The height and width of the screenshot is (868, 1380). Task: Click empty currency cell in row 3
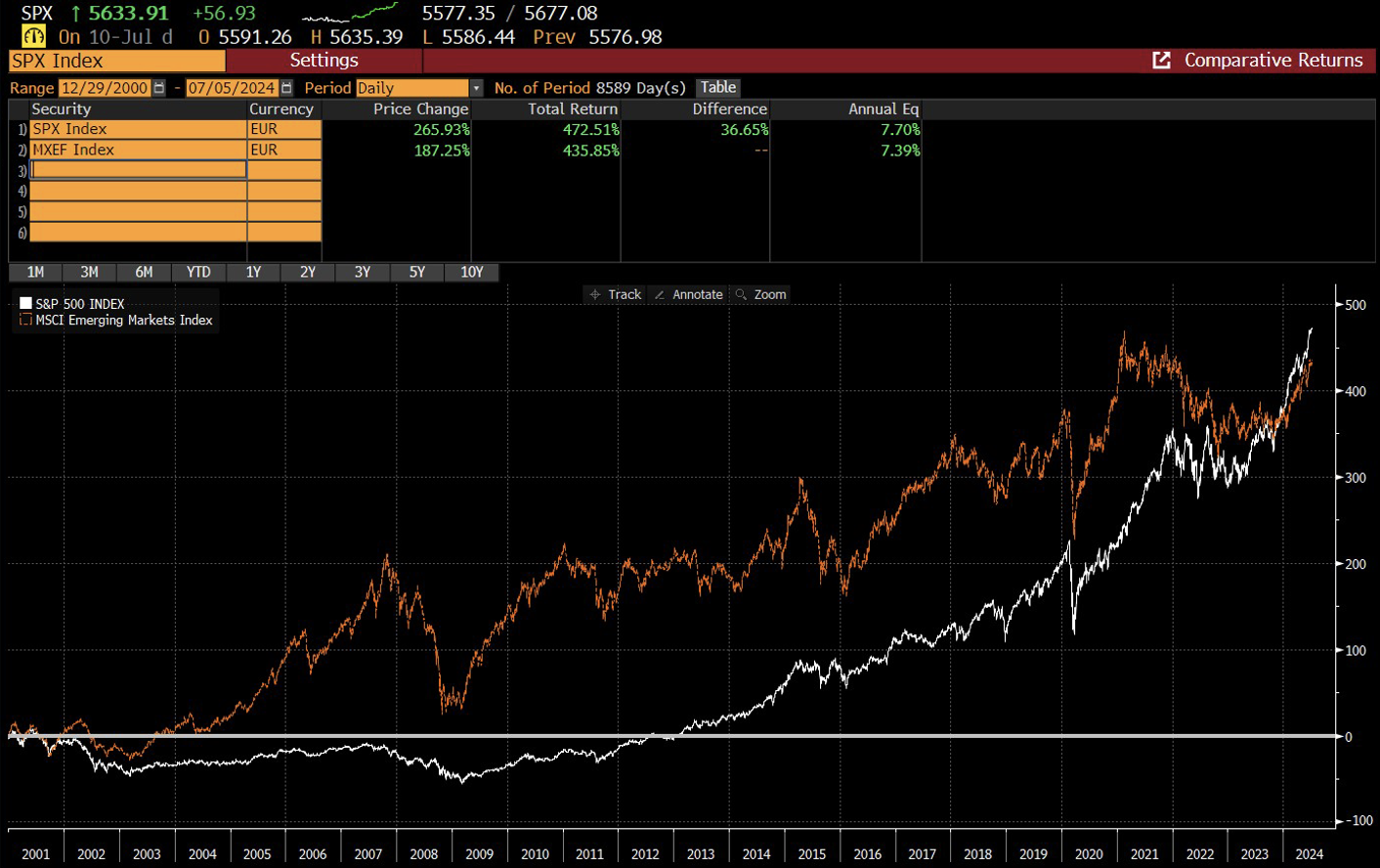coord(284,170)
